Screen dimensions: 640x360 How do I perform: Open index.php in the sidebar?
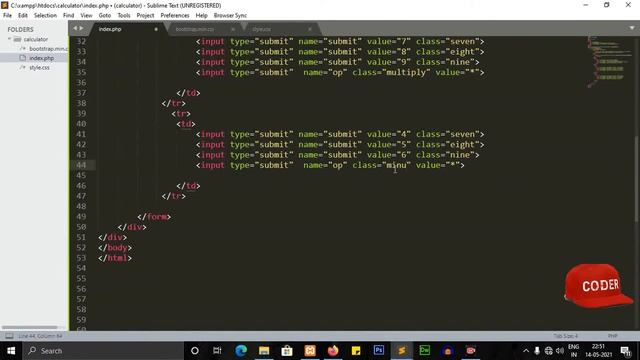tap(41, 58)
